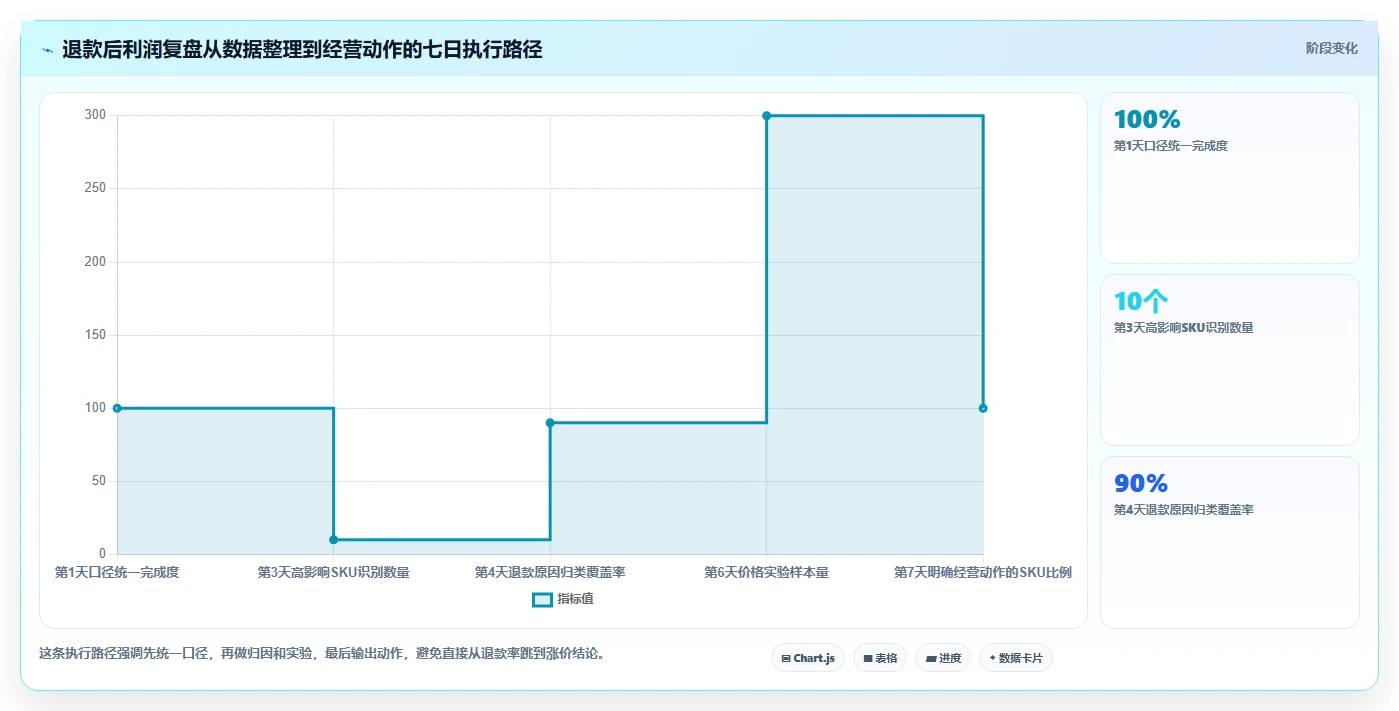Click the 指标值 legend color box
This screenshot has height=711, width=1399.
pos(542,599)
